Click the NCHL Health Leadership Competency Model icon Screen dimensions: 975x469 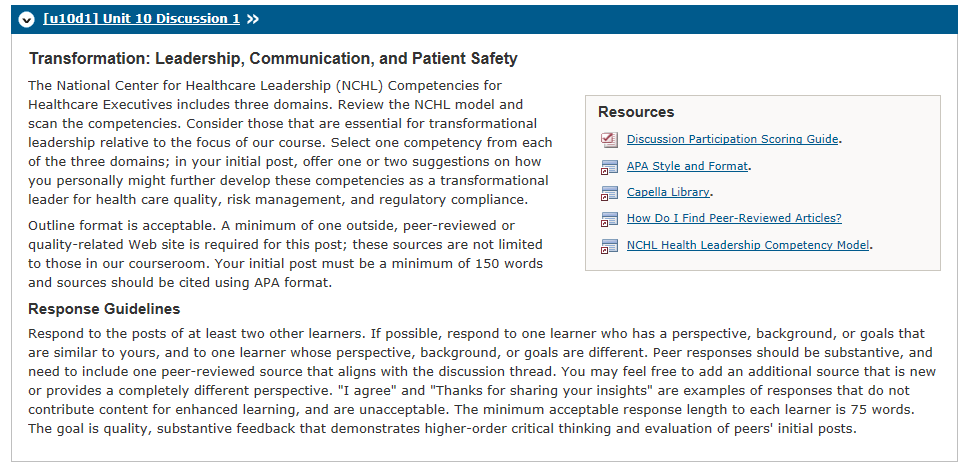(609, 246)
